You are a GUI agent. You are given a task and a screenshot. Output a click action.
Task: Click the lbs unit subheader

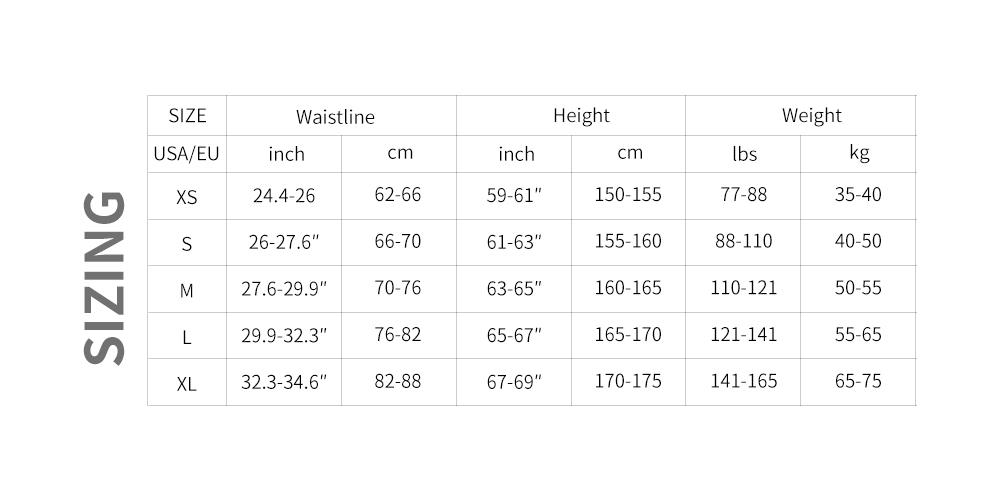click(x=744, y=154)
